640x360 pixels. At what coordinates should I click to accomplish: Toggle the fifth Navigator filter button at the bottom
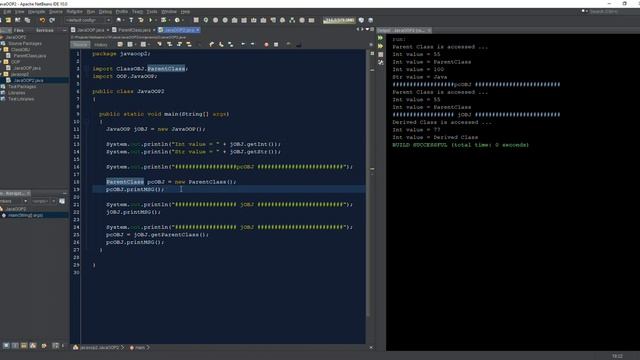pos(44,346)
